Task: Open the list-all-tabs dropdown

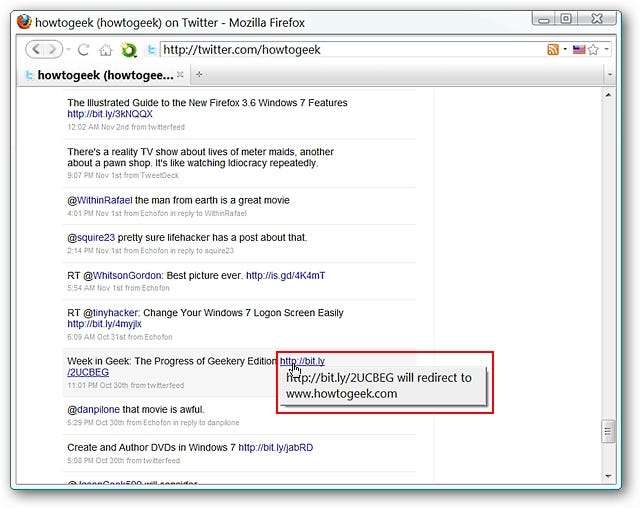Action: pyautogui.click(x=610, y=75)
